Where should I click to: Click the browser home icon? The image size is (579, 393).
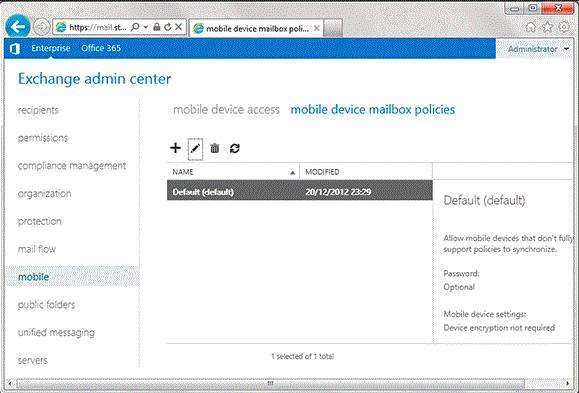pos(531,27)
